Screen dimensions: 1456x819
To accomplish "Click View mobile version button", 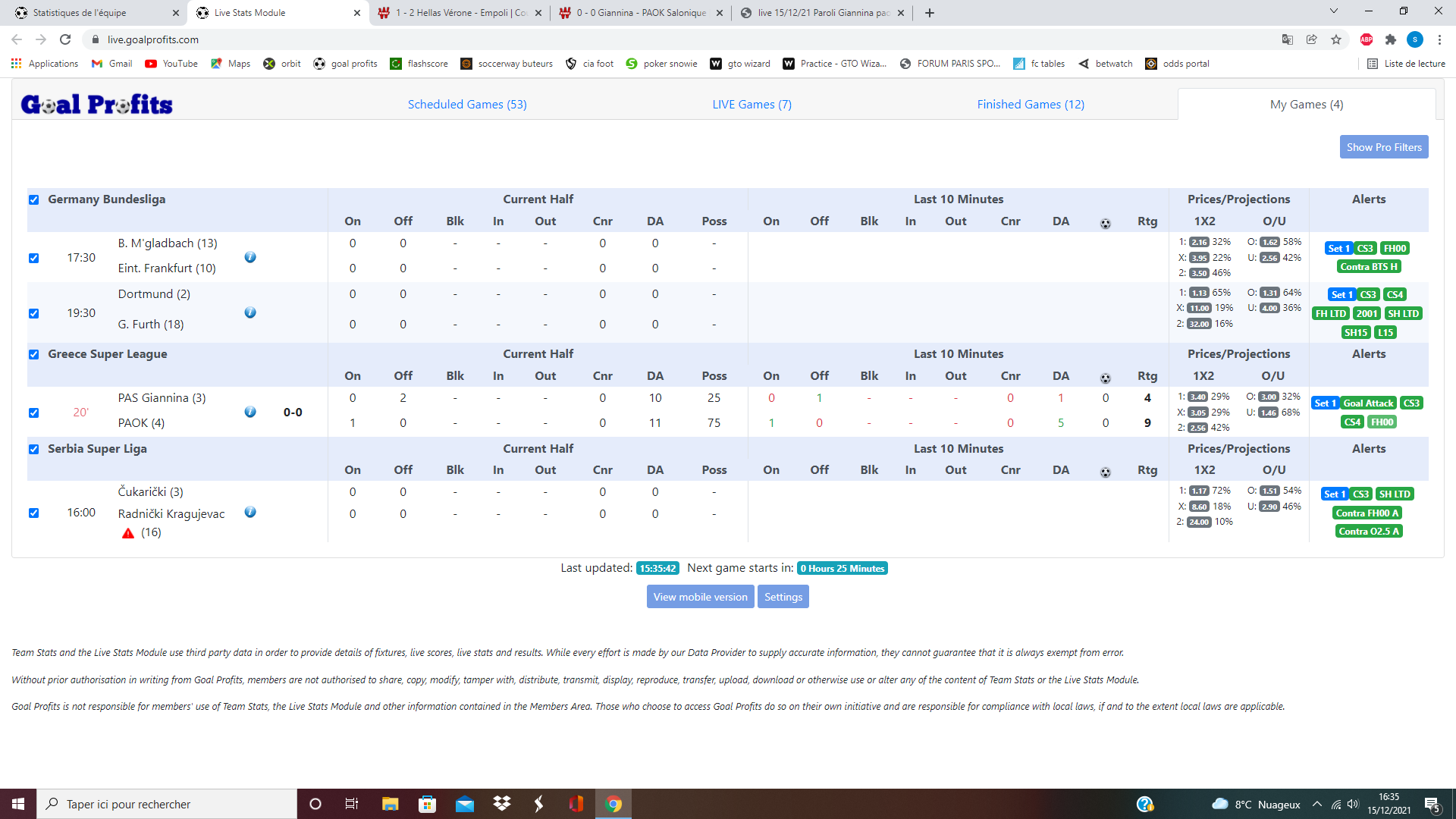I will click(700, 597).
